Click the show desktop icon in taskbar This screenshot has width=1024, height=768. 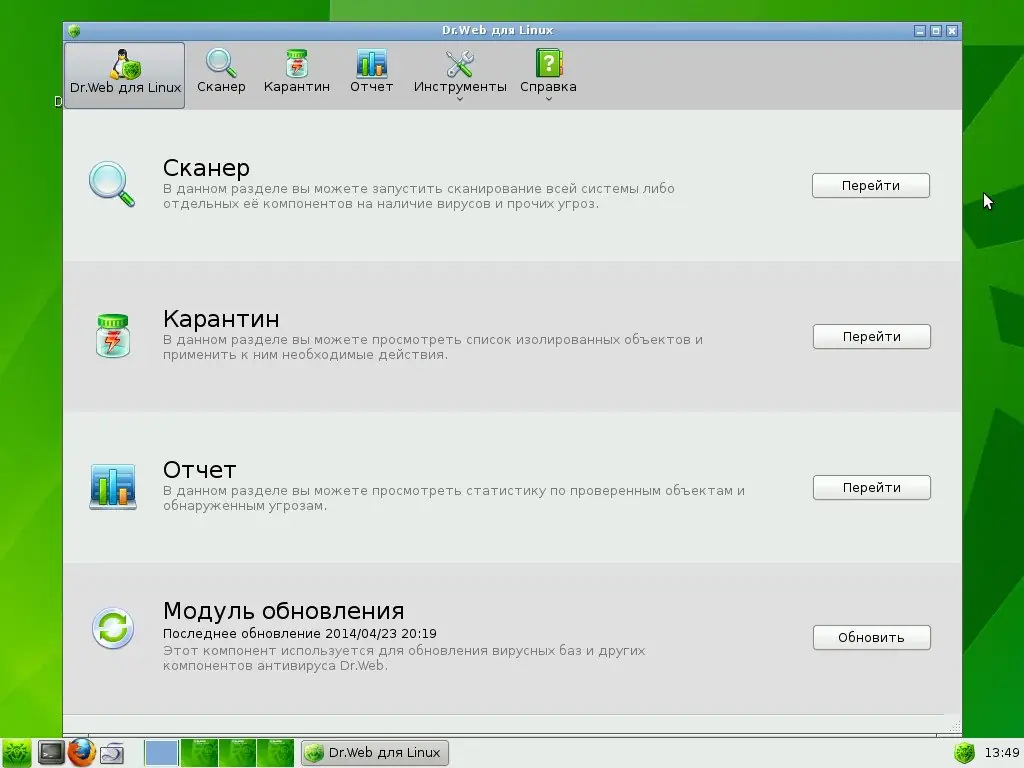112,753
